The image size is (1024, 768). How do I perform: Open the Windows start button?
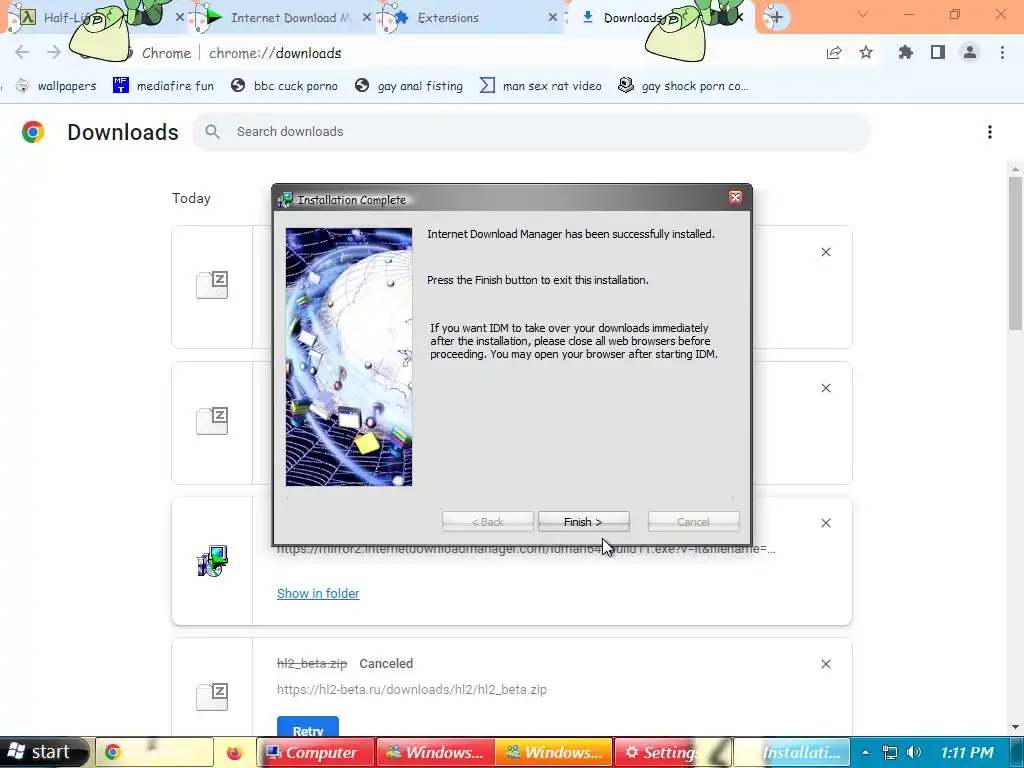click(x=44, y=752)
